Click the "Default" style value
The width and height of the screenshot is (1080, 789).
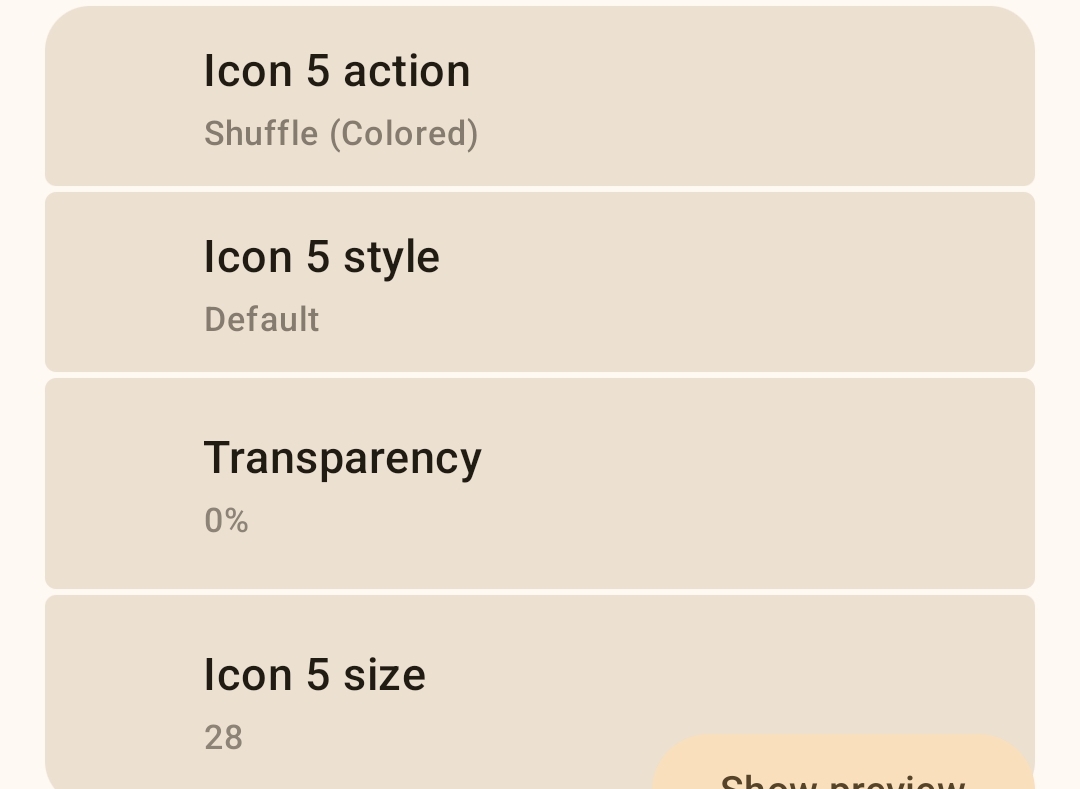click(262, 320)
